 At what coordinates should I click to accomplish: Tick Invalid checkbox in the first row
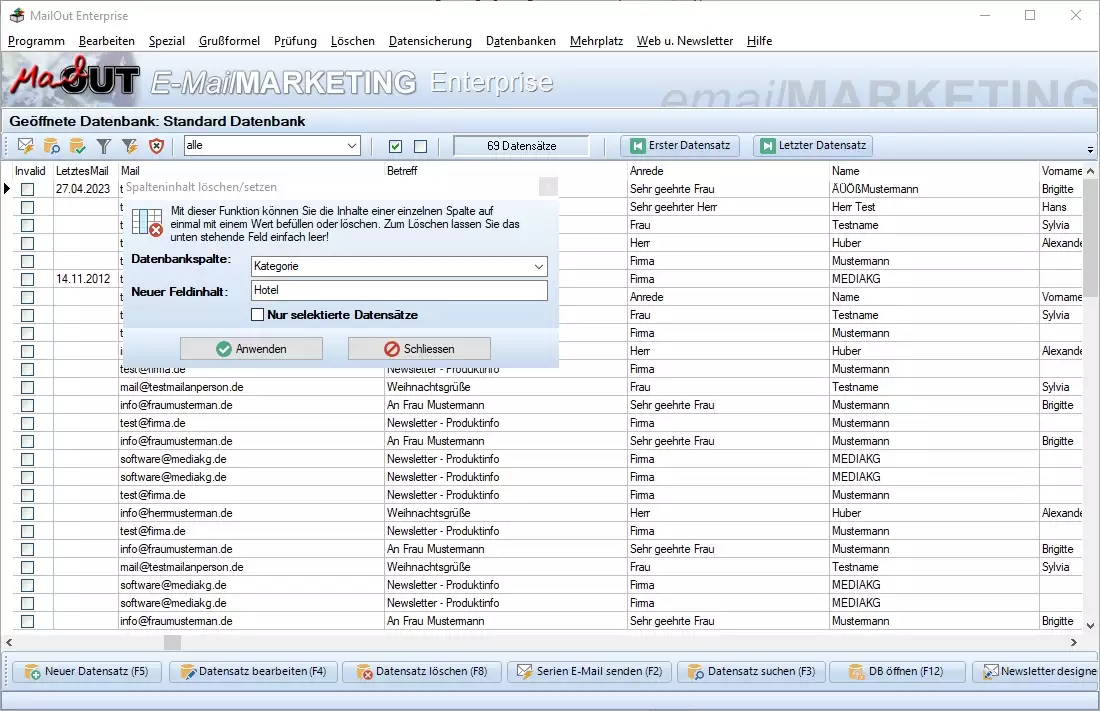pos(28,189)
